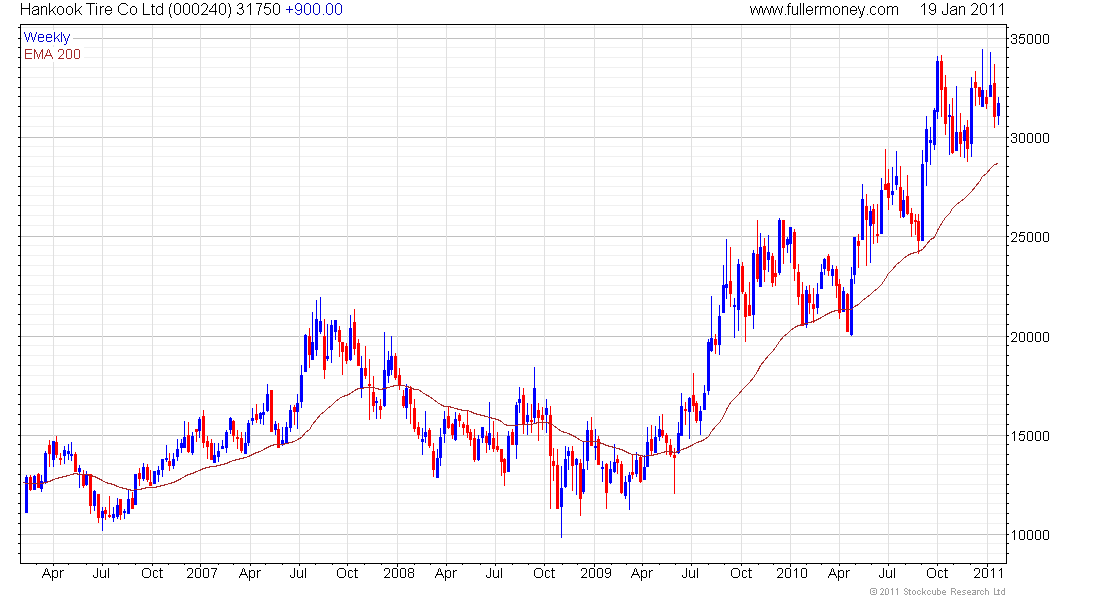Click the 2007 year axis label
Screen dimensions: 1100x600
pos(201,573)
